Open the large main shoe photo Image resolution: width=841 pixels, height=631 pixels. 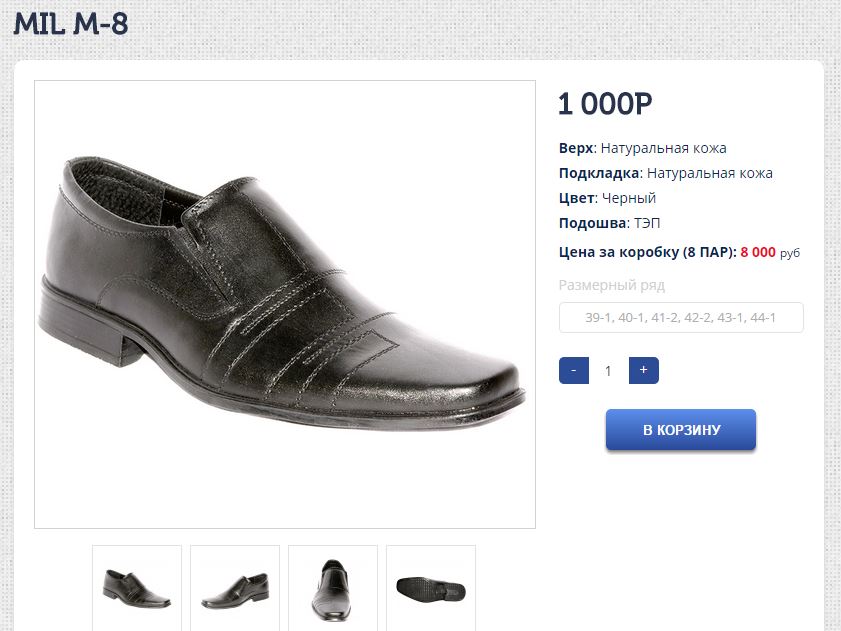pos(285,304)
